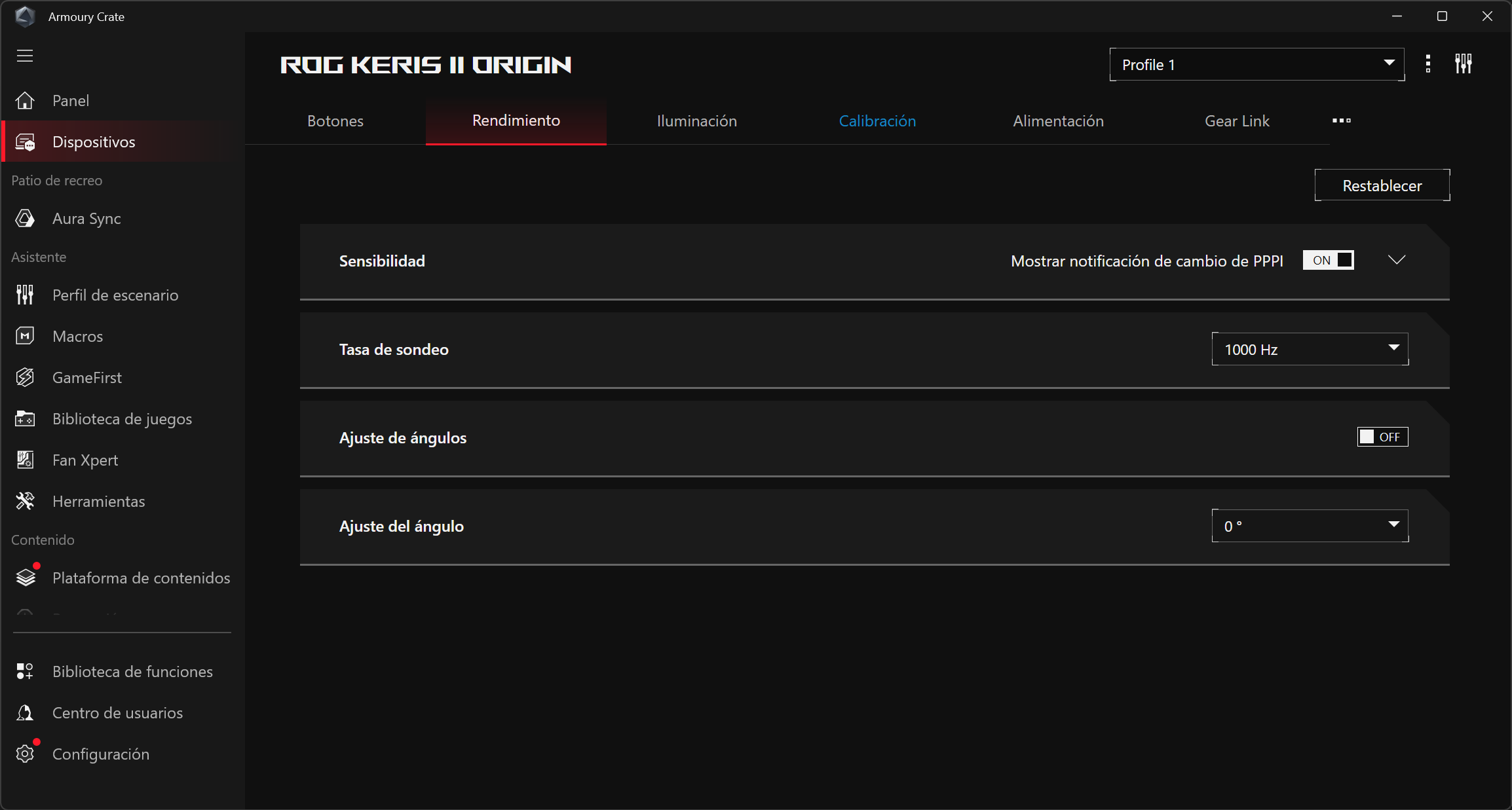Toggle Mostrar notificación de cambio de PPPI
The image size is (1512, 810).
click(1329, 260)
